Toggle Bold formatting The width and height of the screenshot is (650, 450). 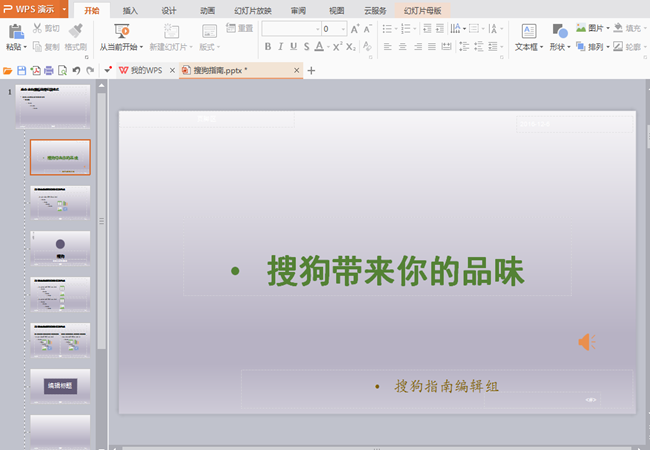pyautogui.click(x=268, y=47)
